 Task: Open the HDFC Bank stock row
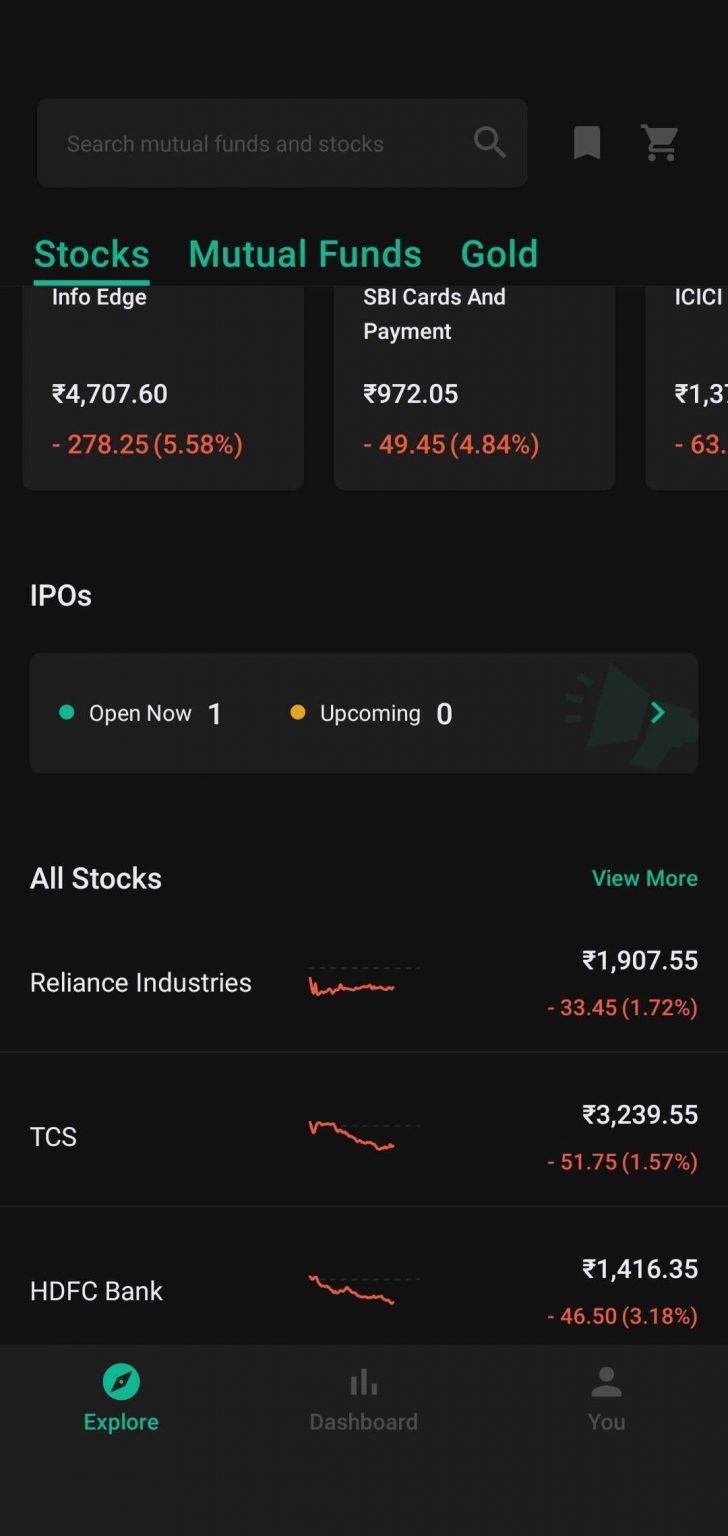click(96, 1291)
